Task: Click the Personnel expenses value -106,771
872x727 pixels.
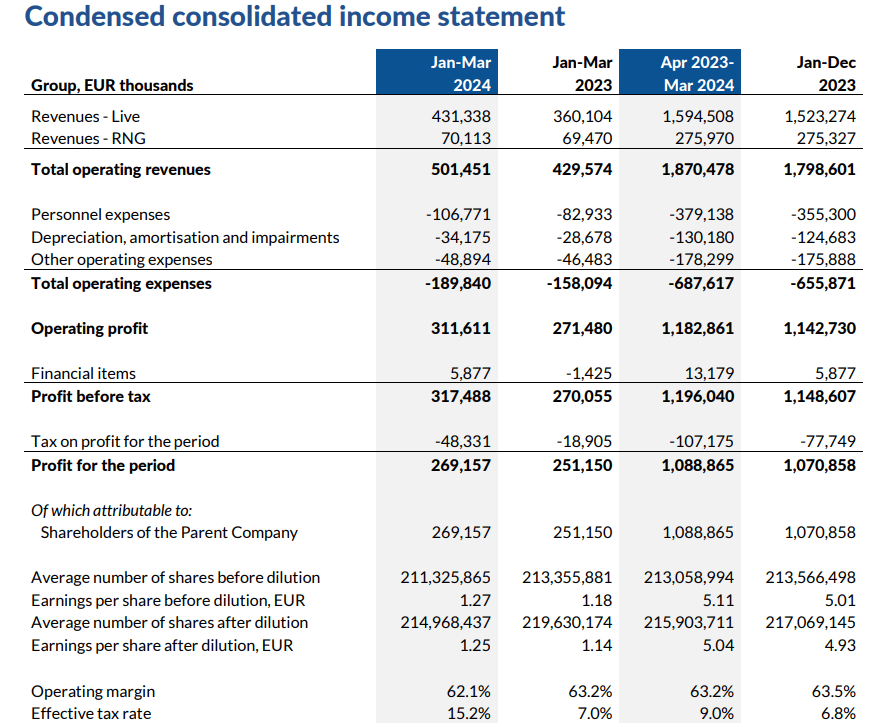Action: [x=460, y=214]
